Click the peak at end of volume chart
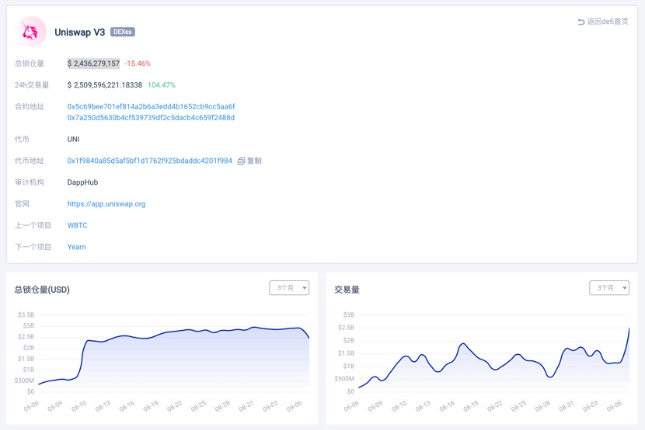 (x=629, y=329)
